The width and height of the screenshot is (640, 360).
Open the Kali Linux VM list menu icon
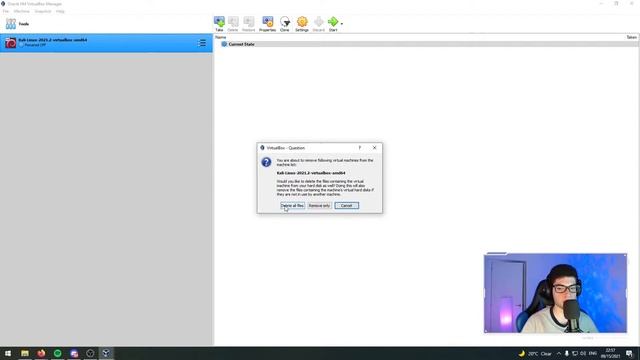click(x=202, y=43)
